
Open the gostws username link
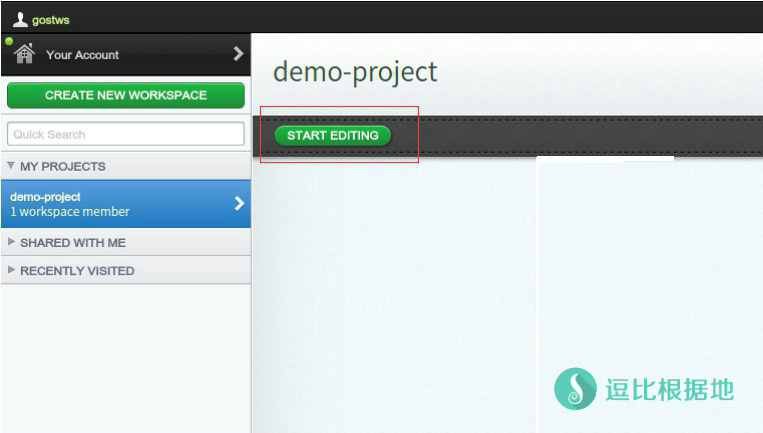pos(51,20)
